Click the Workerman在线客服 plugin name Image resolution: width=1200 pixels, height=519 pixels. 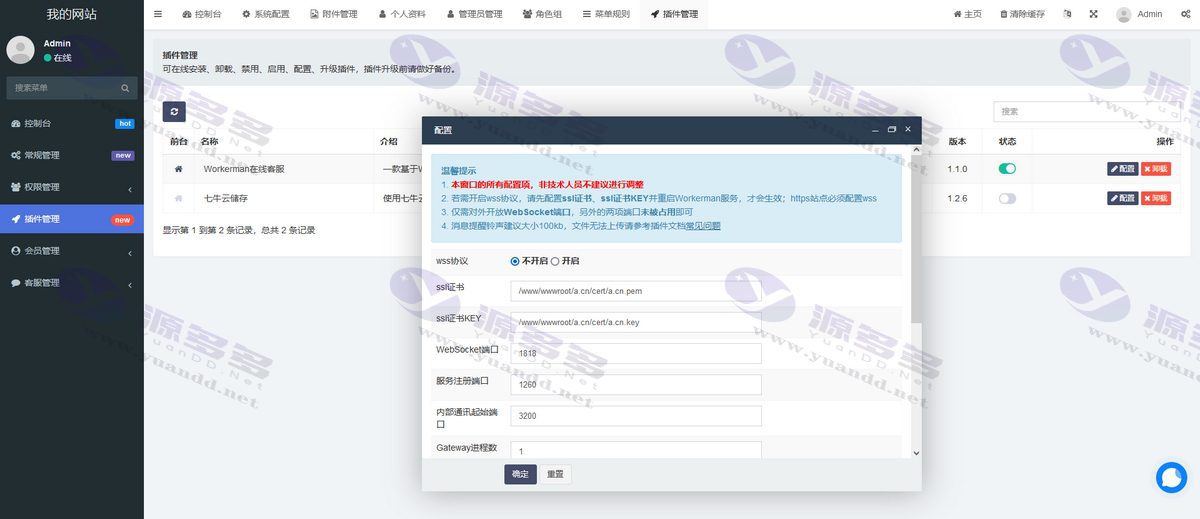point(244,169)
